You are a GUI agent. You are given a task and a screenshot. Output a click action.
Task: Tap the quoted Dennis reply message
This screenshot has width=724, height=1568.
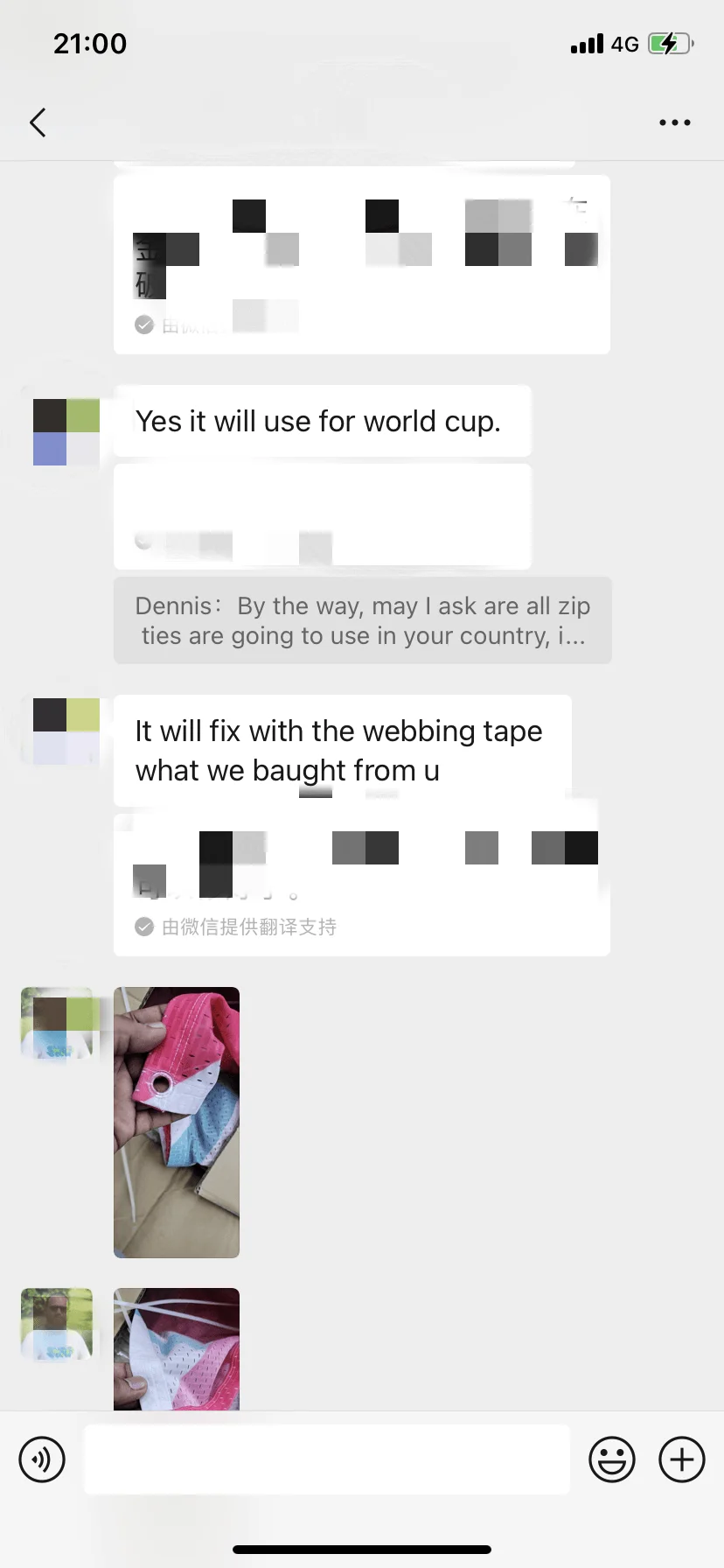click(363, 620)
